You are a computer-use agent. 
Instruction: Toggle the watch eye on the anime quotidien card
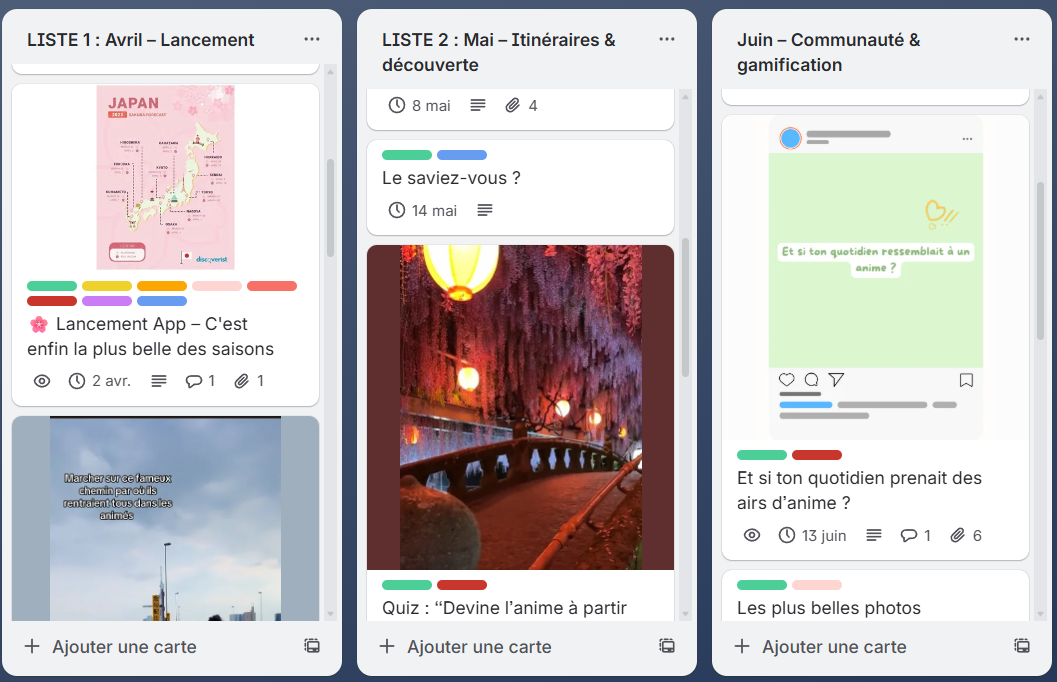click(752, 535)
